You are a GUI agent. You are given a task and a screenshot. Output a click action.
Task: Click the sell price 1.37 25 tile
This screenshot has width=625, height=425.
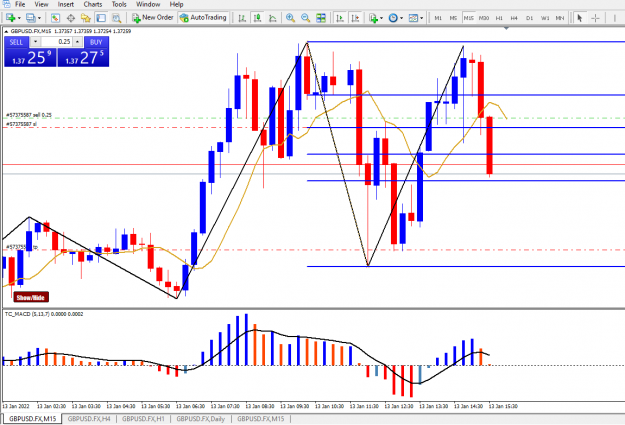pos(30,57)
